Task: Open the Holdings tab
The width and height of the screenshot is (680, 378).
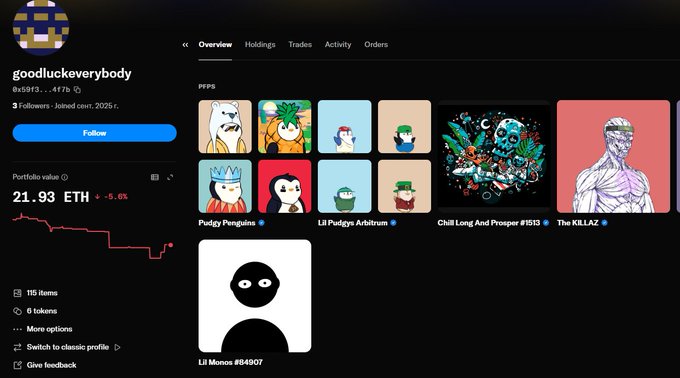Action: tap(260, 45)
